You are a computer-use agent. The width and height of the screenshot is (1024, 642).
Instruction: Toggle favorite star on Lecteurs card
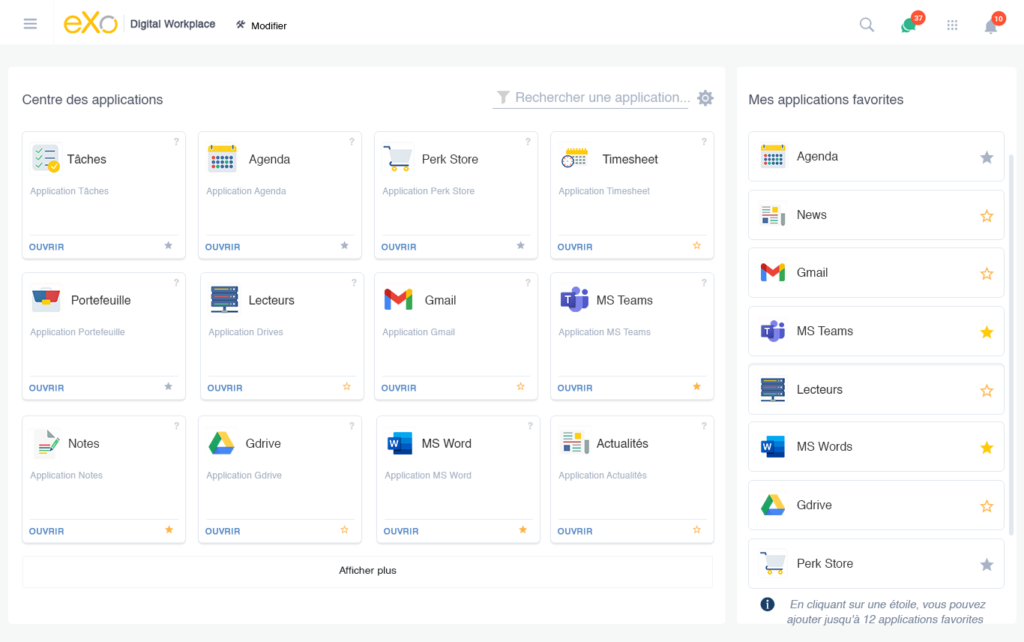[x=347, y=387]
